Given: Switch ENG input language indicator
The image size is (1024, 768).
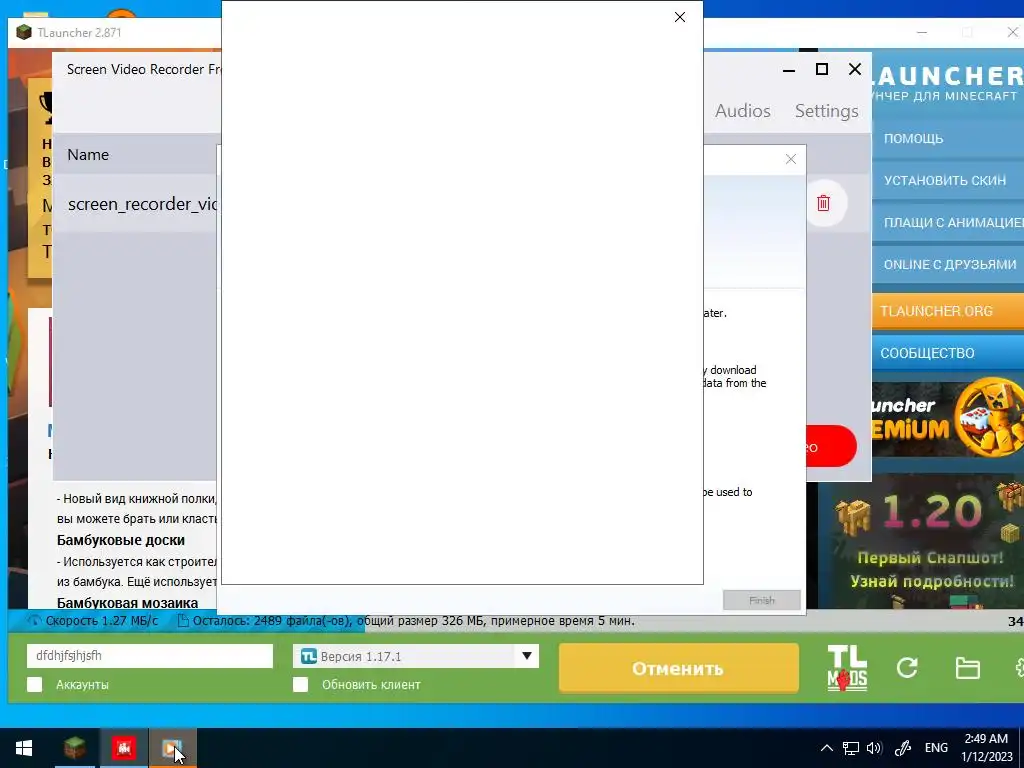Looking at the screenshot, I should click(936, 748).
